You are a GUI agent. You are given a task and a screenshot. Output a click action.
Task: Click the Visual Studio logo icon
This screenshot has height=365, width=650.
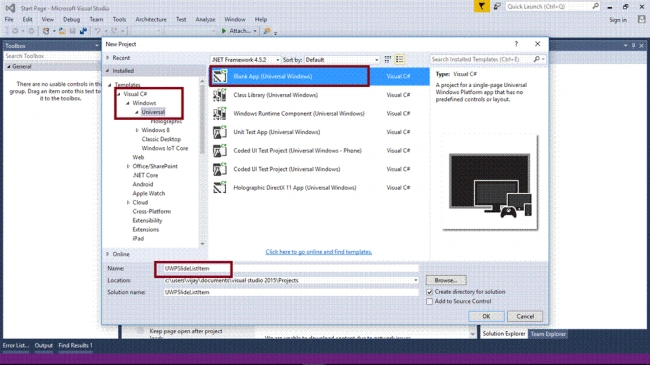tap(10, 8)
